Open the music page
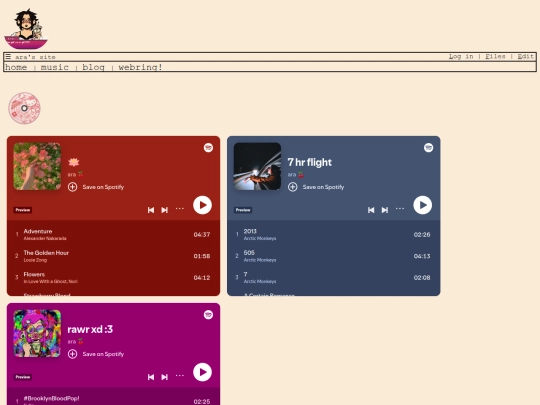 55,67
